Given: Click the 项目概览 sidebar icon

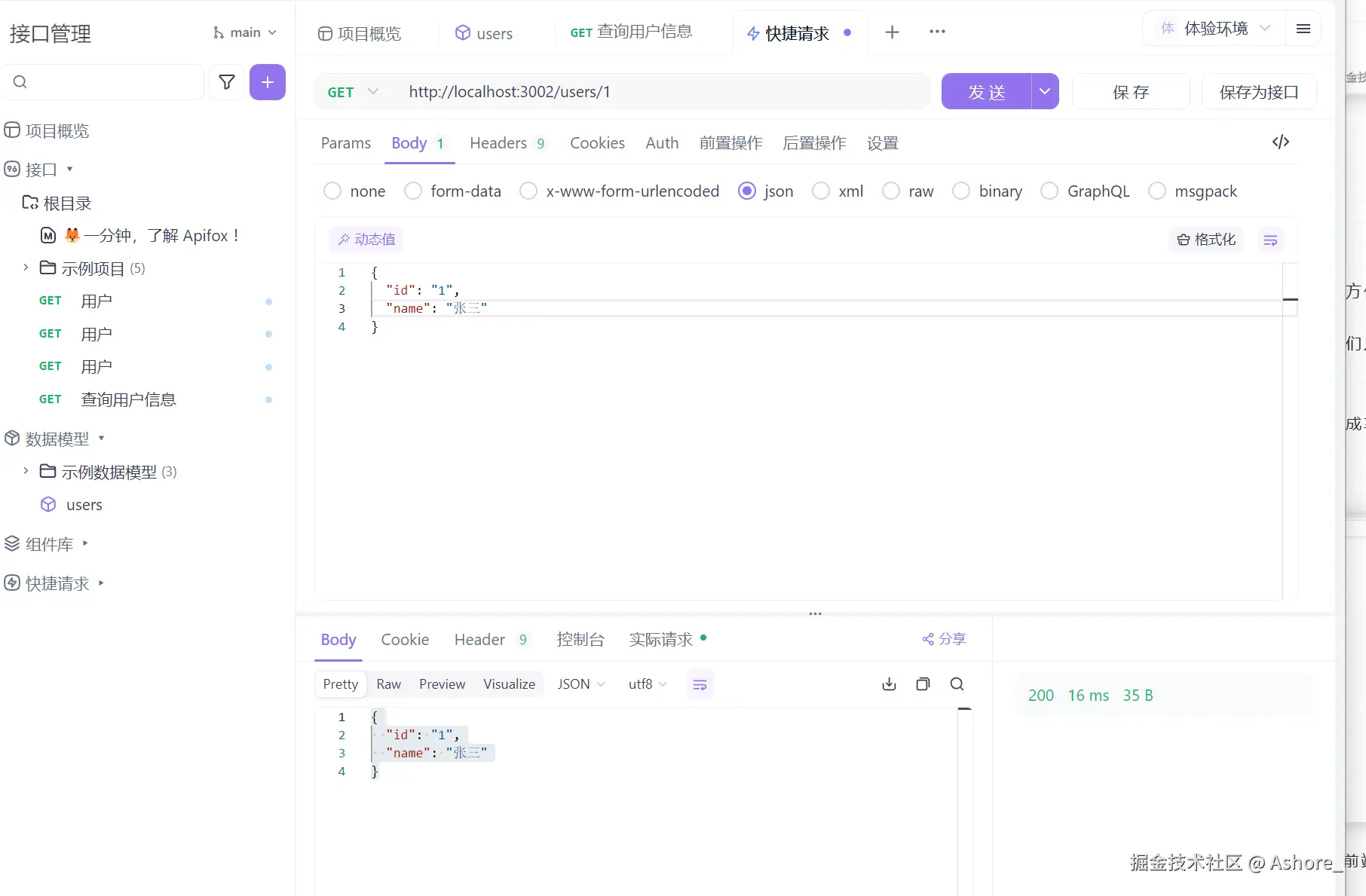Looking at the screenshot, I should pos(12,130).
